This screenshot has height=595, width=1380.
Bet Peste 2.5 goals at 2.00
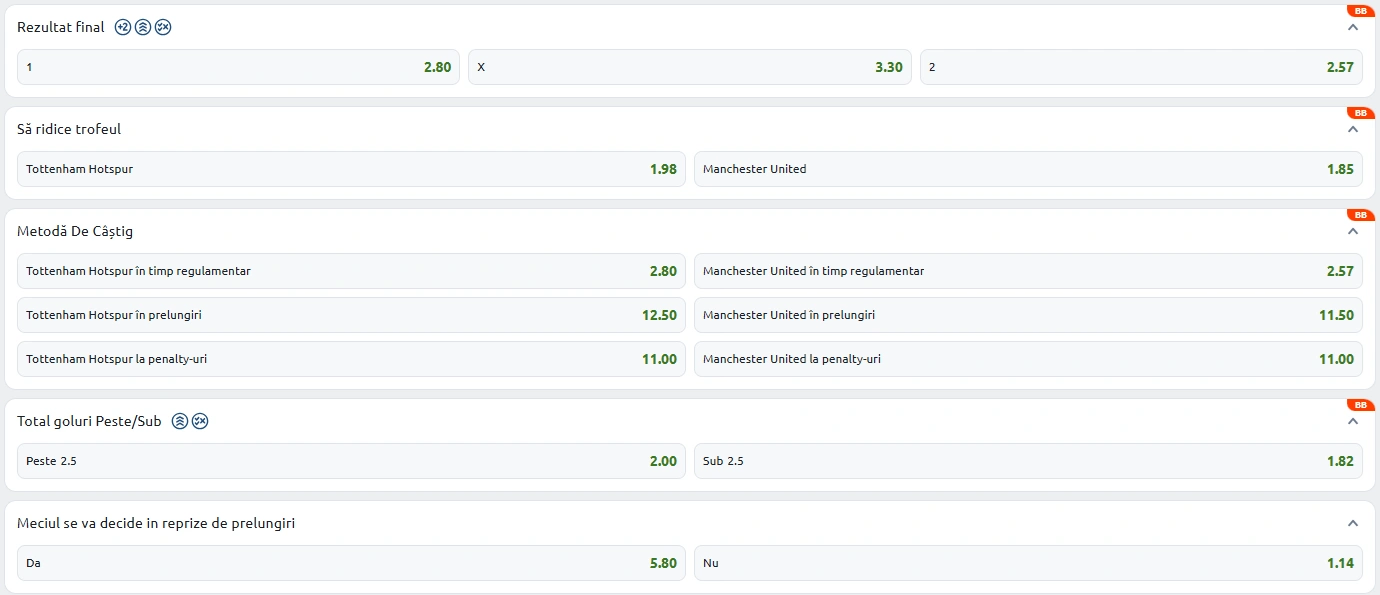point(352,461)
